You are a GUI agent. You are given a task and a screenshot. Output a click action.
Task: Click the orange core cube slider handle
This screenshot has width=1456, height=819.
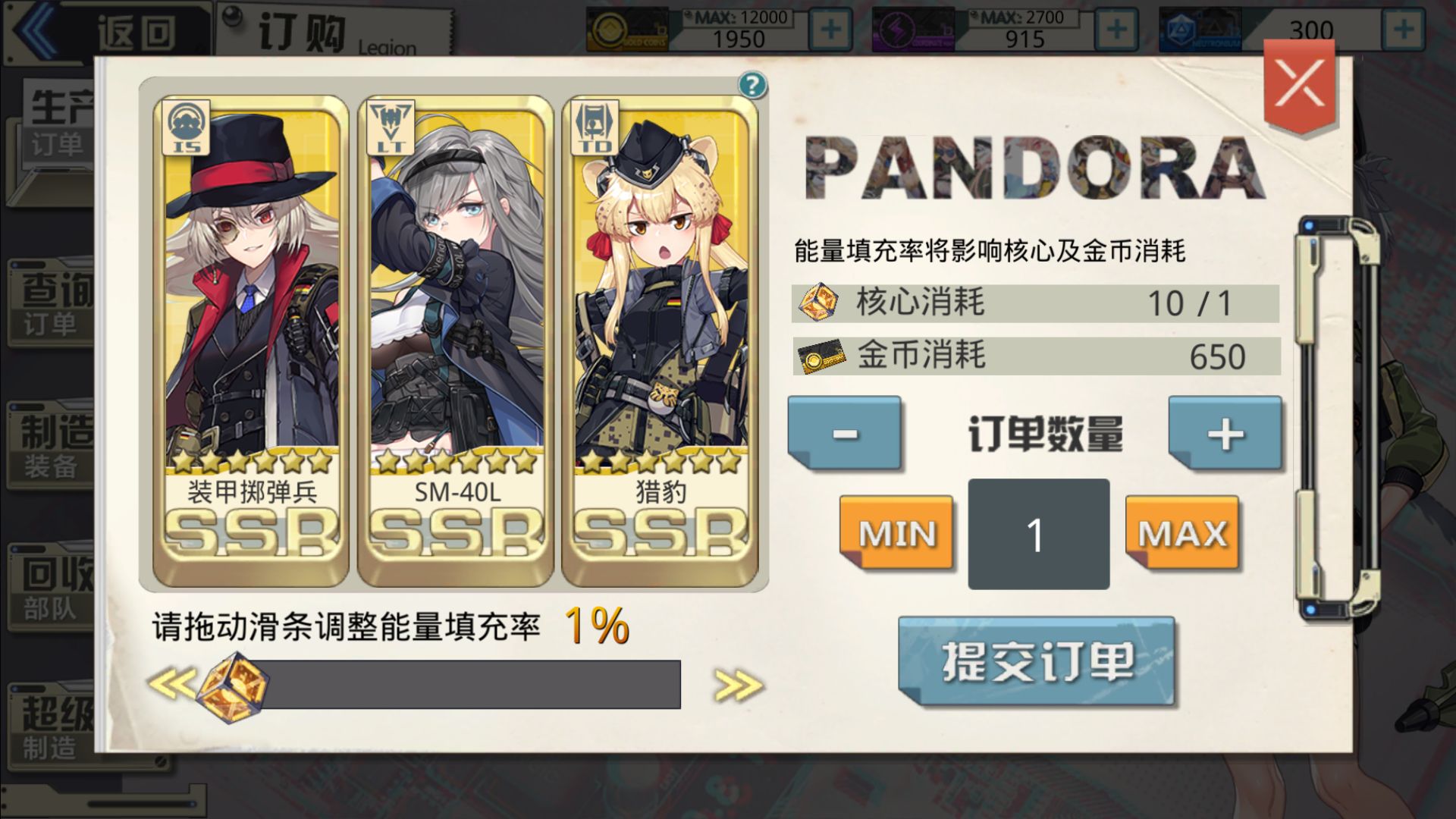pos(233,686)
